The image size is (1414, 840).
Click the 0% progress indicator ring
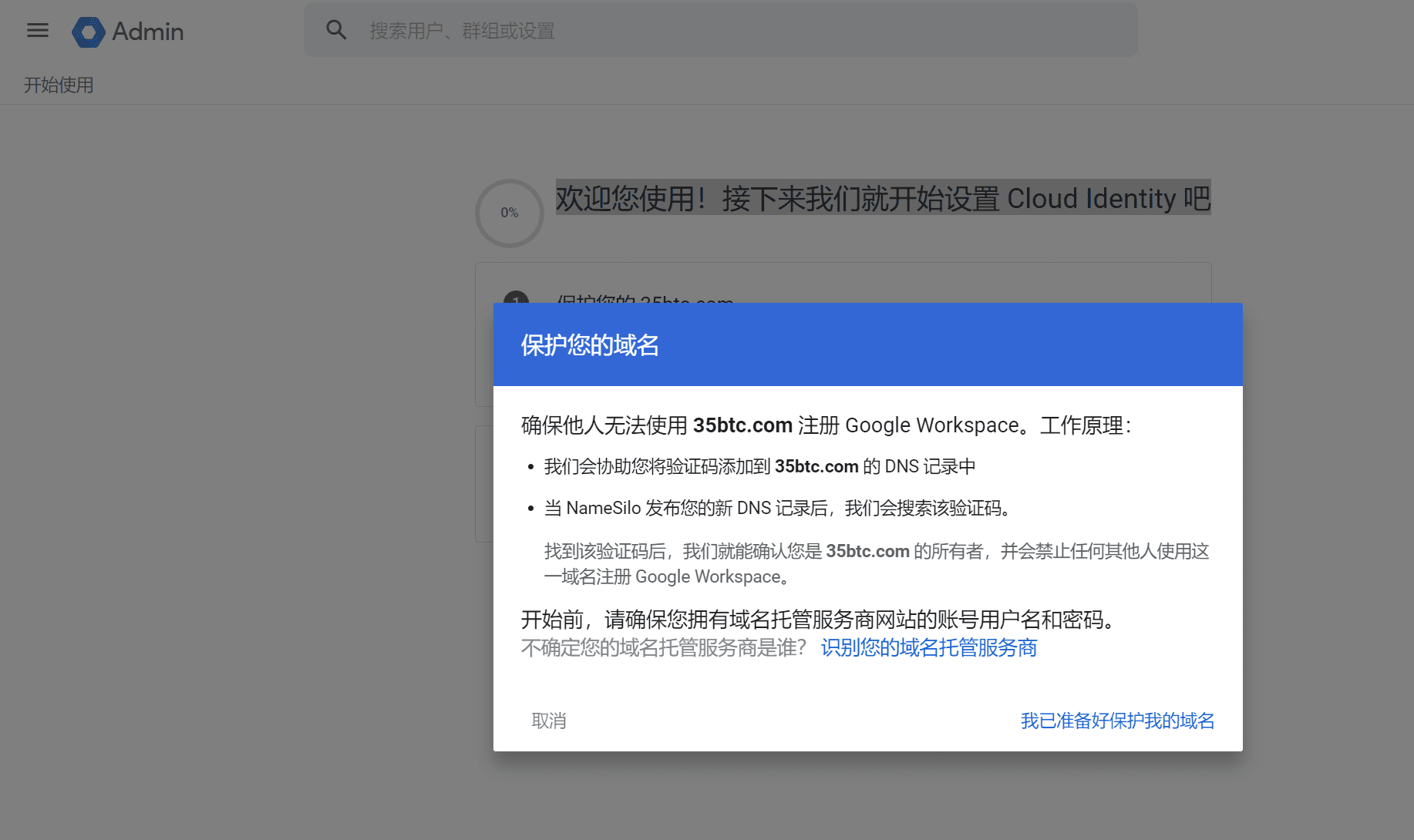pyautogui.click(x=508, y=213)
